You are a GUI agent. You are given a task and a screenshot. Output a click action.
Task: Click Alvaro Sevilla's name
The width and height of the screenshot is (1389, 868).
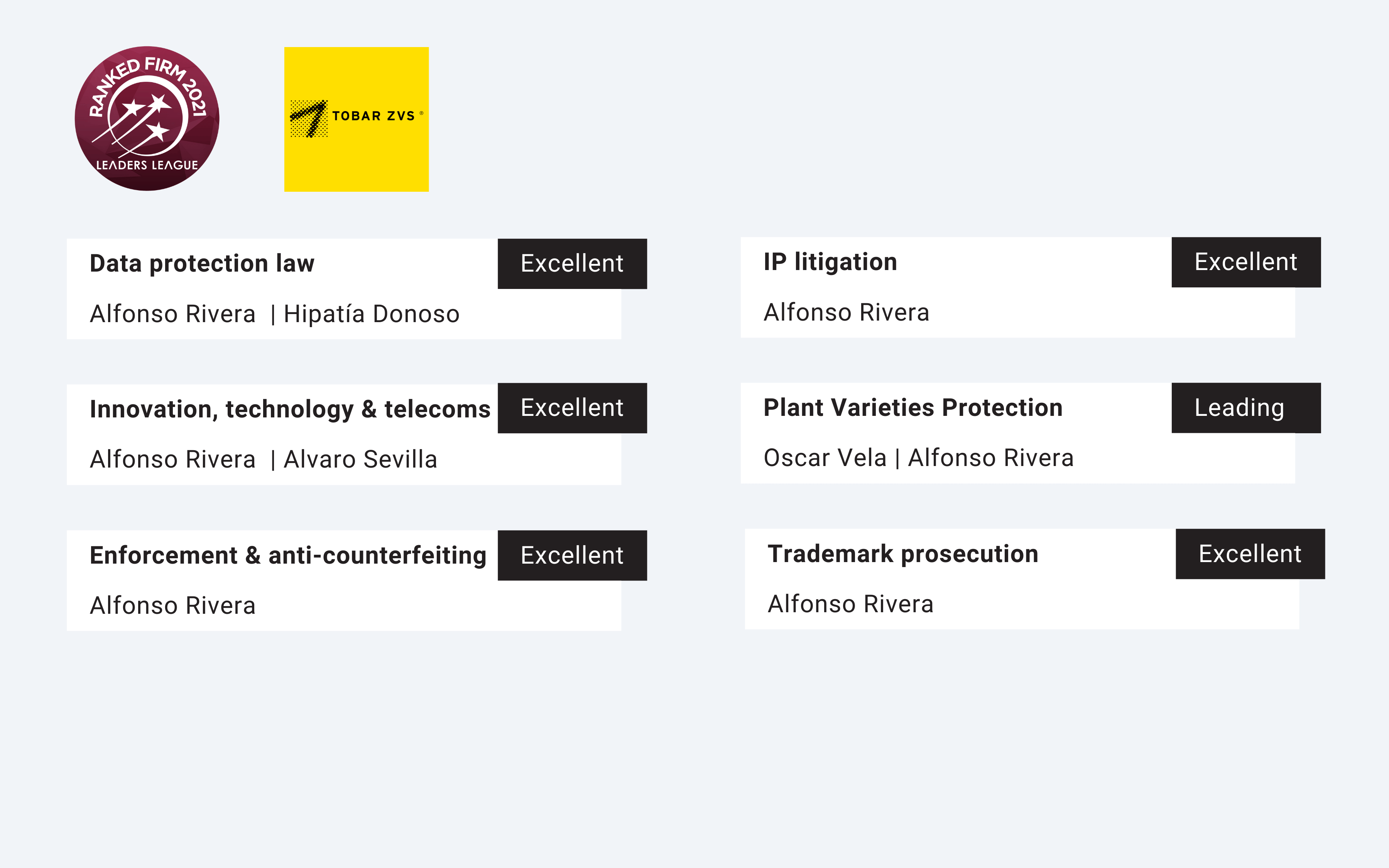[360, 459]
